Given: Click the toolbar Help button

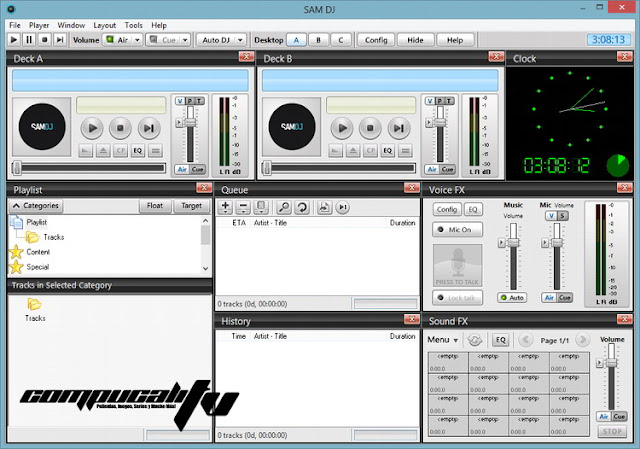Looking at the screenshot, I should pyautogui.click(x=455, y=40).
